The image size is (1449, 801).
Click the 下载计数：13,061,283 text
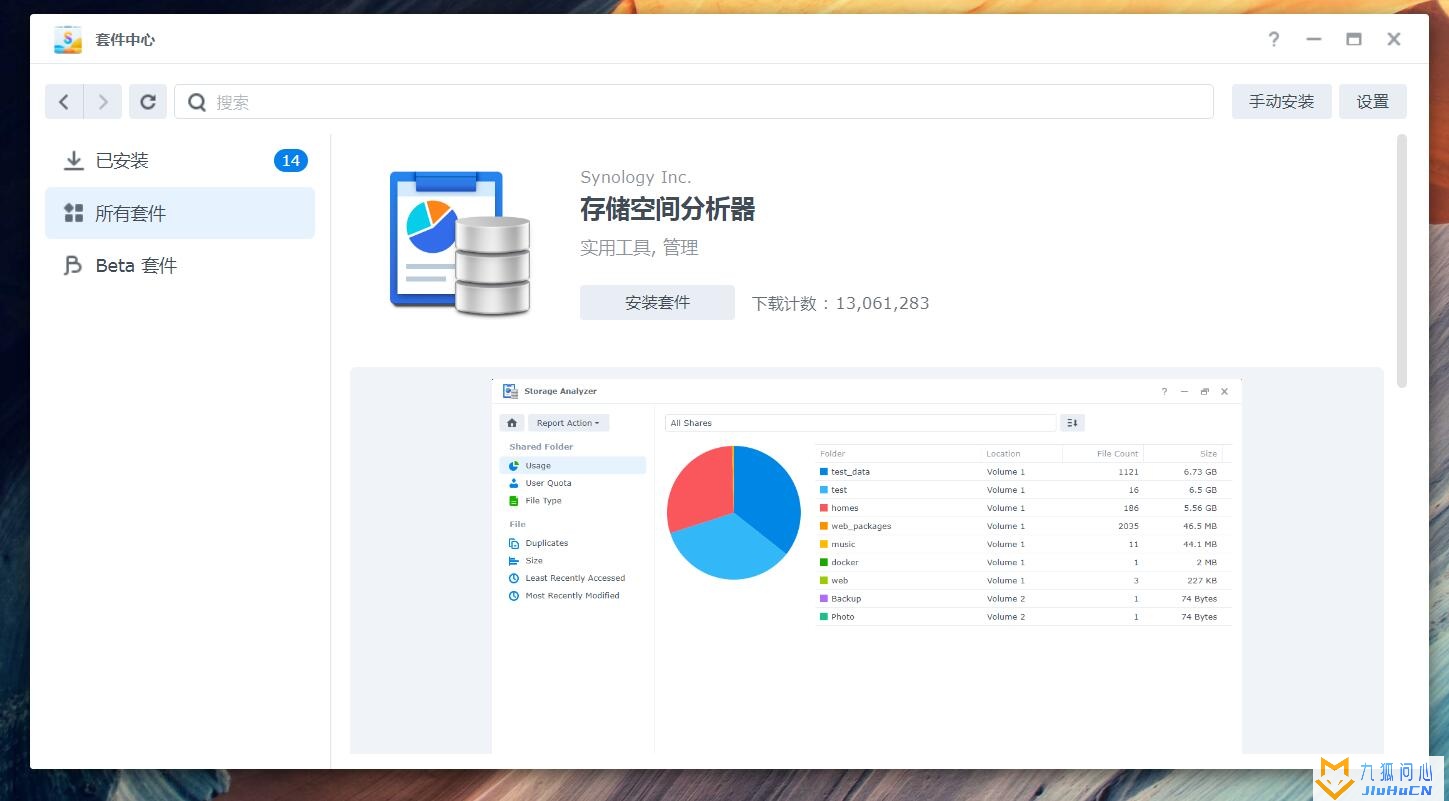[840, 303]
